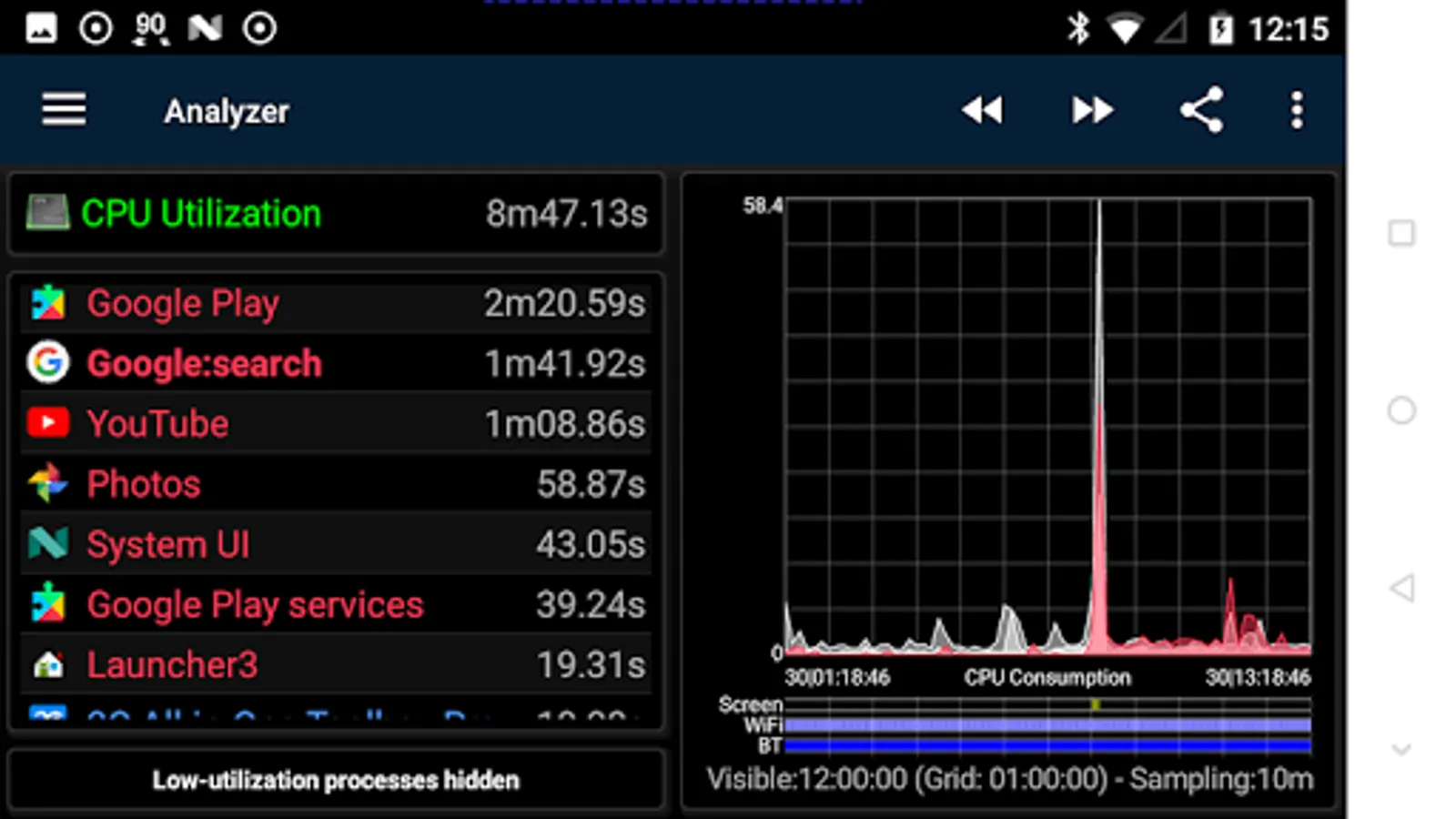Tap the 30|13:18:46 end time label

pyautogui.click(x=1258, y=678)
